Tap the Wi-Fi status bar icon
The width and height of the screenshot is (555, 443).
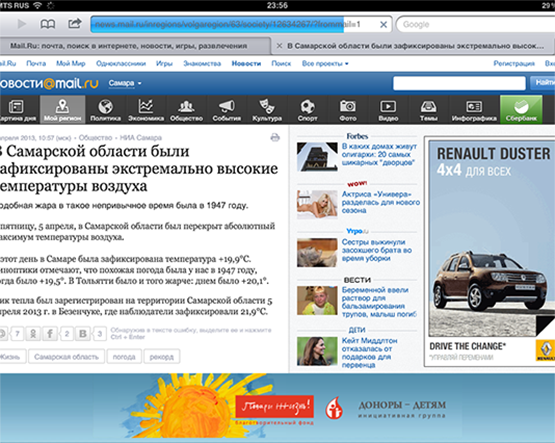(37, 5)
